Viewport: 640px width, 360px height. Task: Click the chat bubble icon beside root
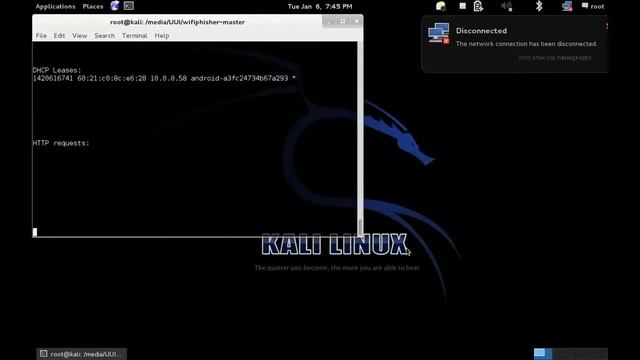pyautogui.click(x=585, y=6)
